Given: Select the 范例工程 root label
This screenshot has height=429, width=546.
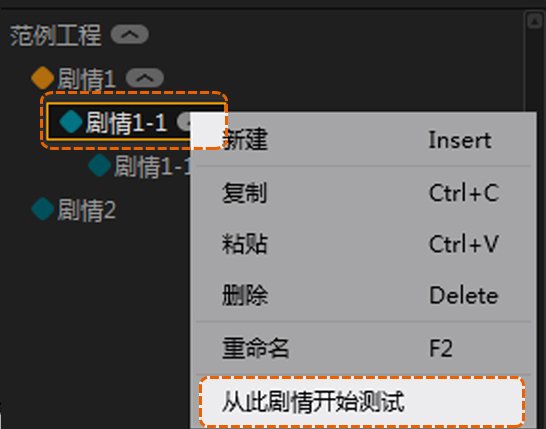Looking at the screenshot, I should point(56,35).
